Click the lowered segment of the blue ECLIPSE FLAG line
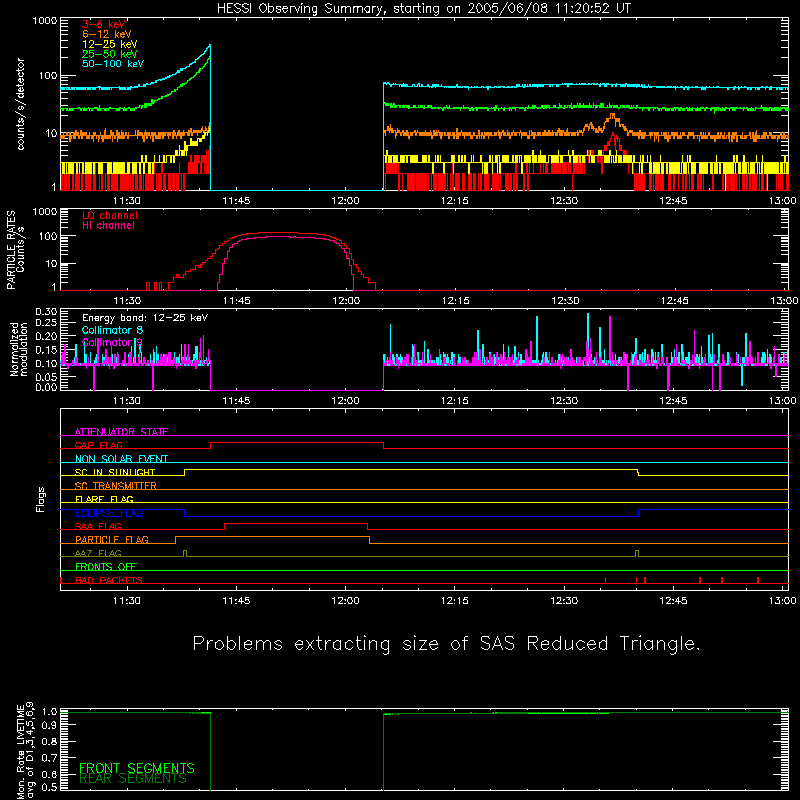 click(x=411, y=516)
